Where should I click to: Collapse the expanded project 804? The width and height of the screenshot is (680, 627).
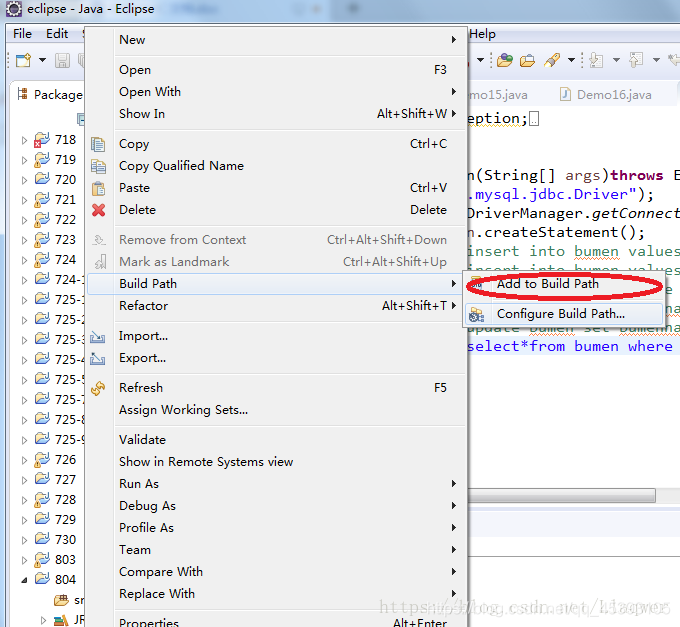(x=24, y=580)
